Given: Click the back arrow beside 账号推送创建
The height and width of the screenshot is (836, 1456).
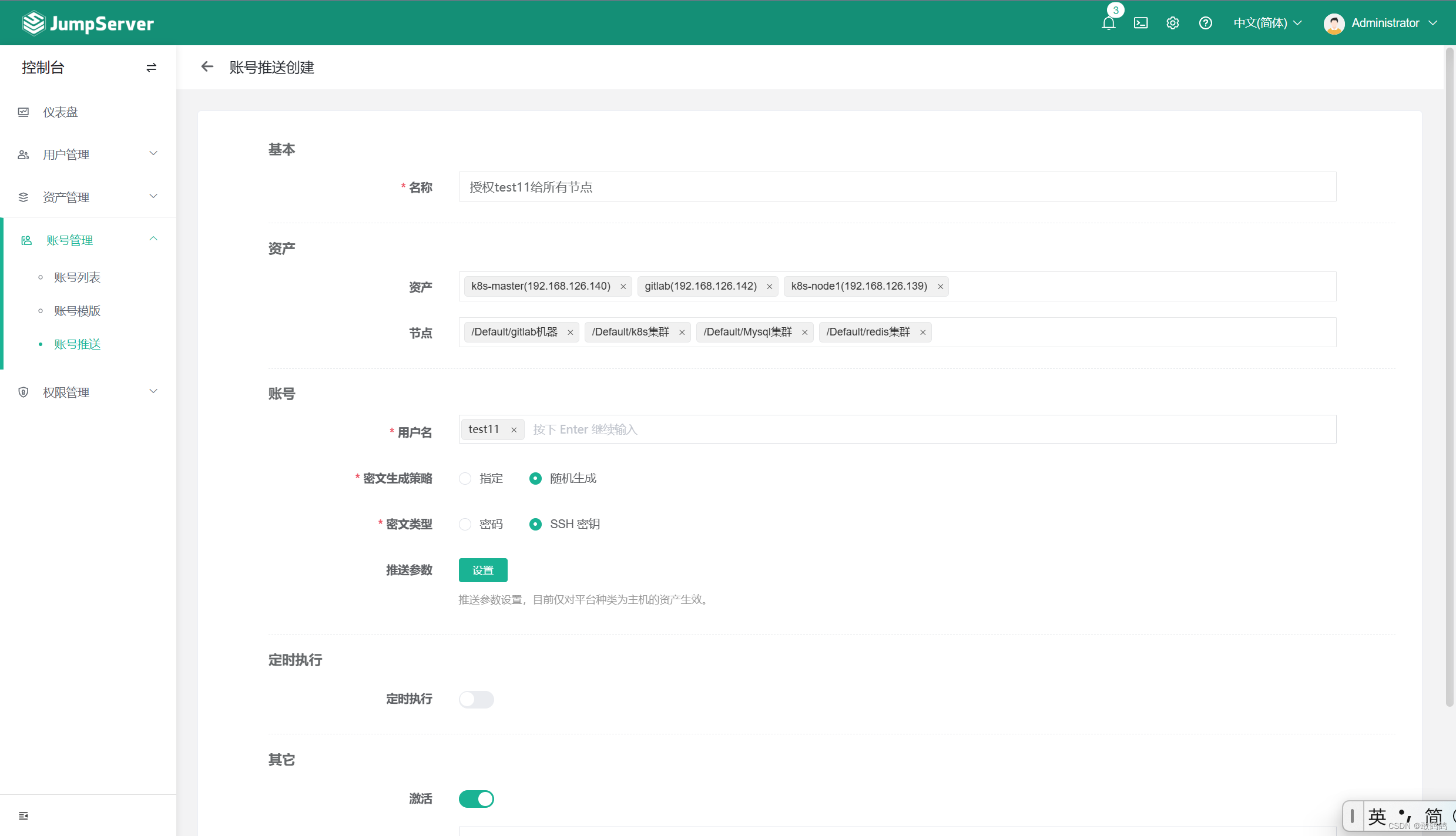Looking at the screenshot, I should point(207,67).
